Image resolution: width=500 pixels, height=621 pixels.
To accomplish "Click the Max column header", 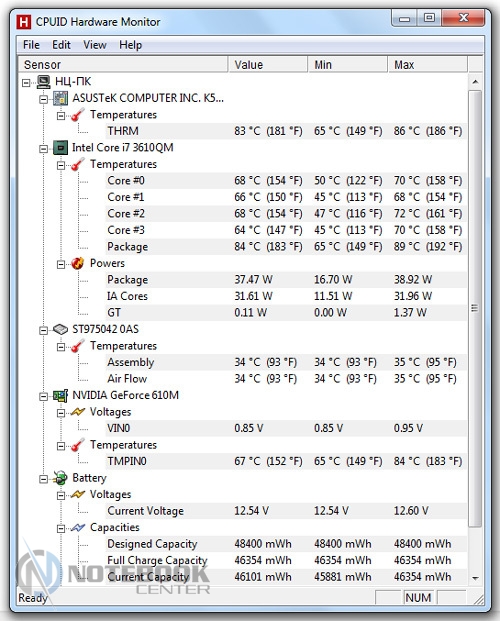I will pyautogui.click(x=427, y=65).
